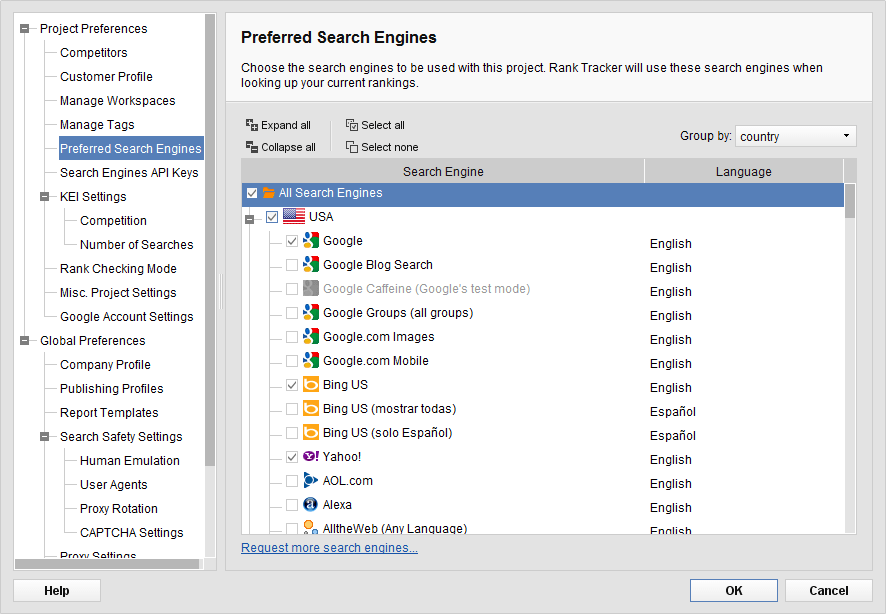
Task: Click the Select all icon
Action: point(352,125)
